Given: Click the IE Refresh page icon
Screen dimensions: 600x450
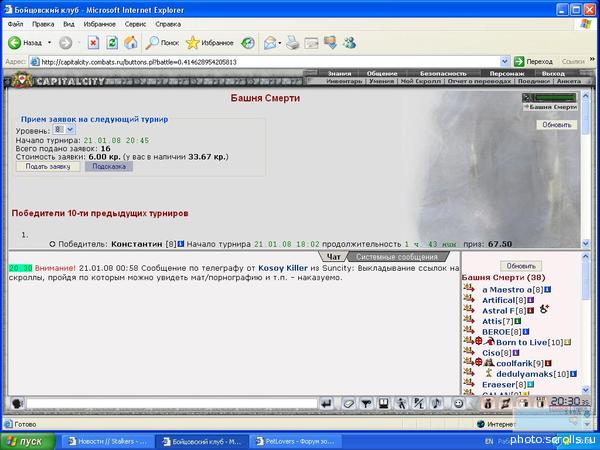Looking at the screenshot, I should (112, 43).
